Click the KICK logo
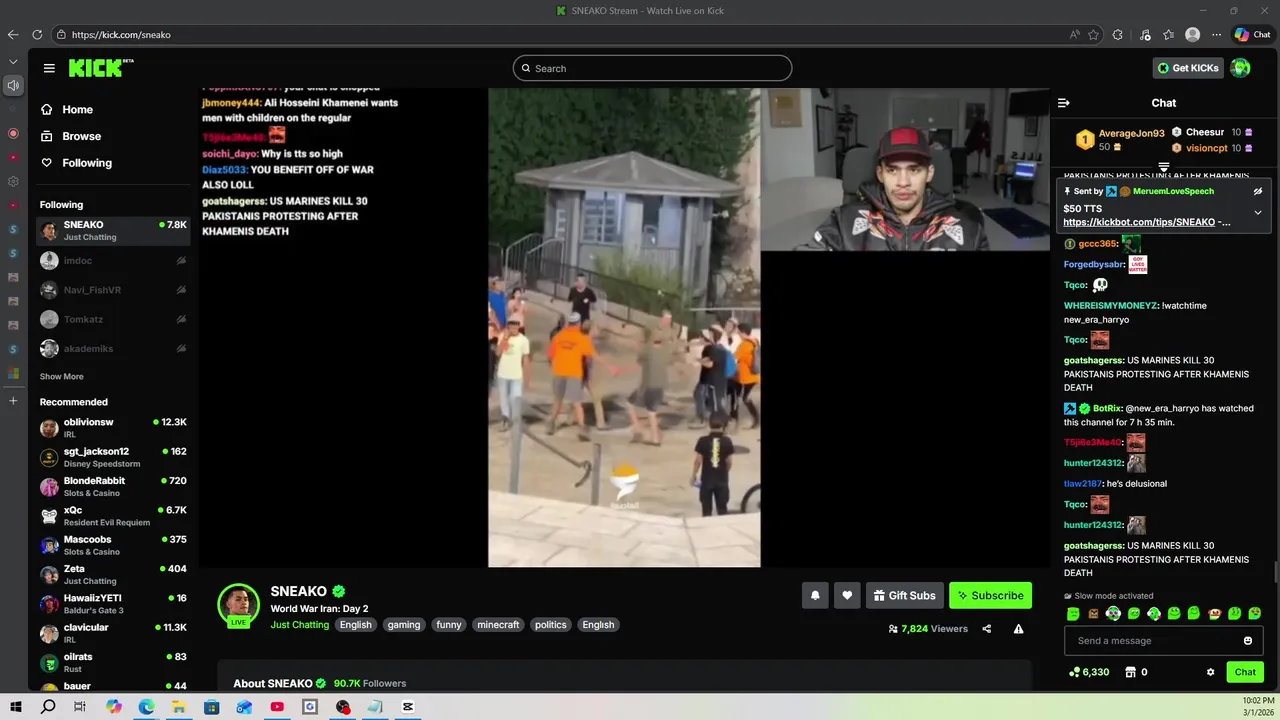The image size is (1280, 720). coord(100,68)
